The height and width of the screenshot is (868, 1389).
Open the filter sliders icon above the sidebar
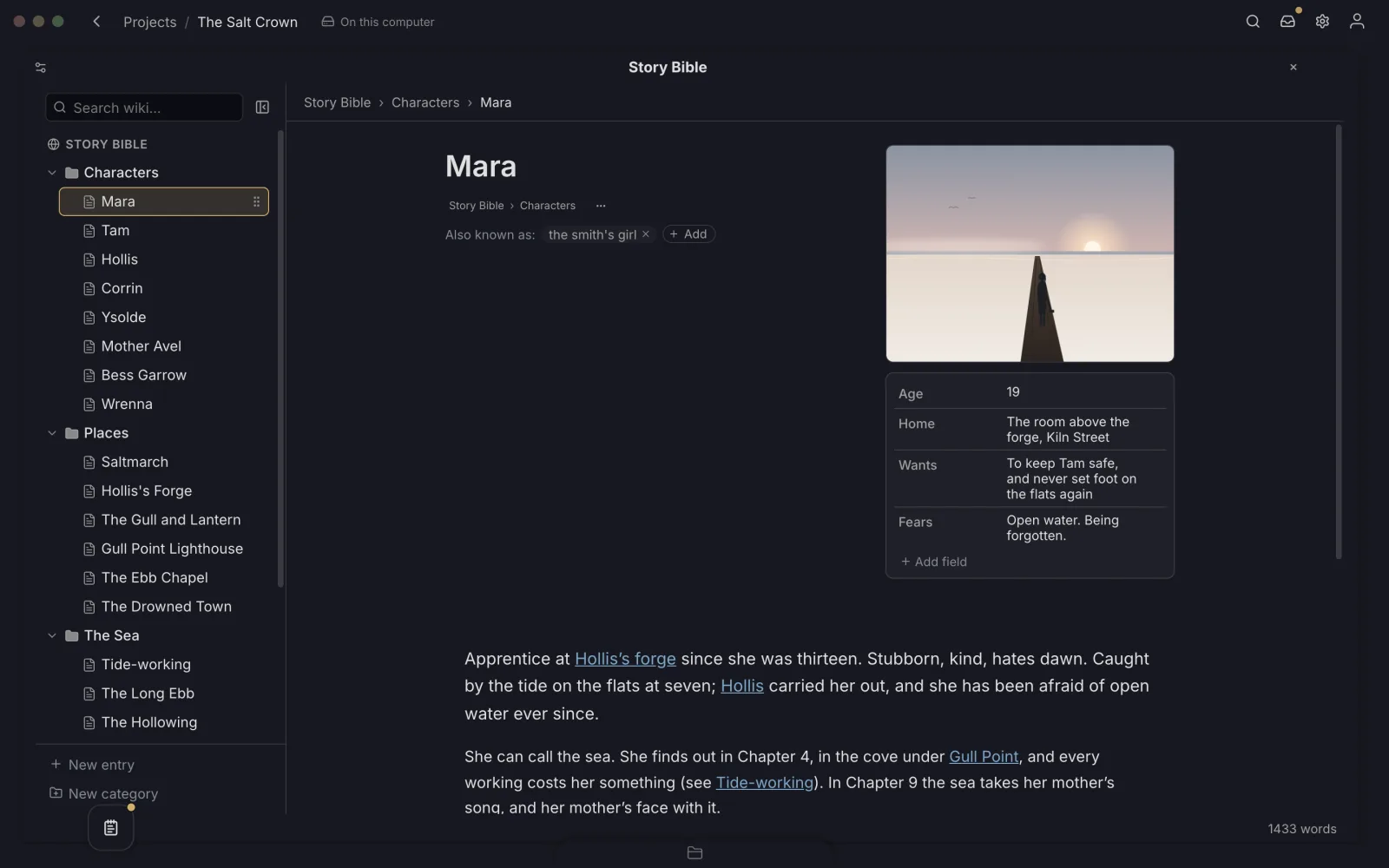(40, 68)
